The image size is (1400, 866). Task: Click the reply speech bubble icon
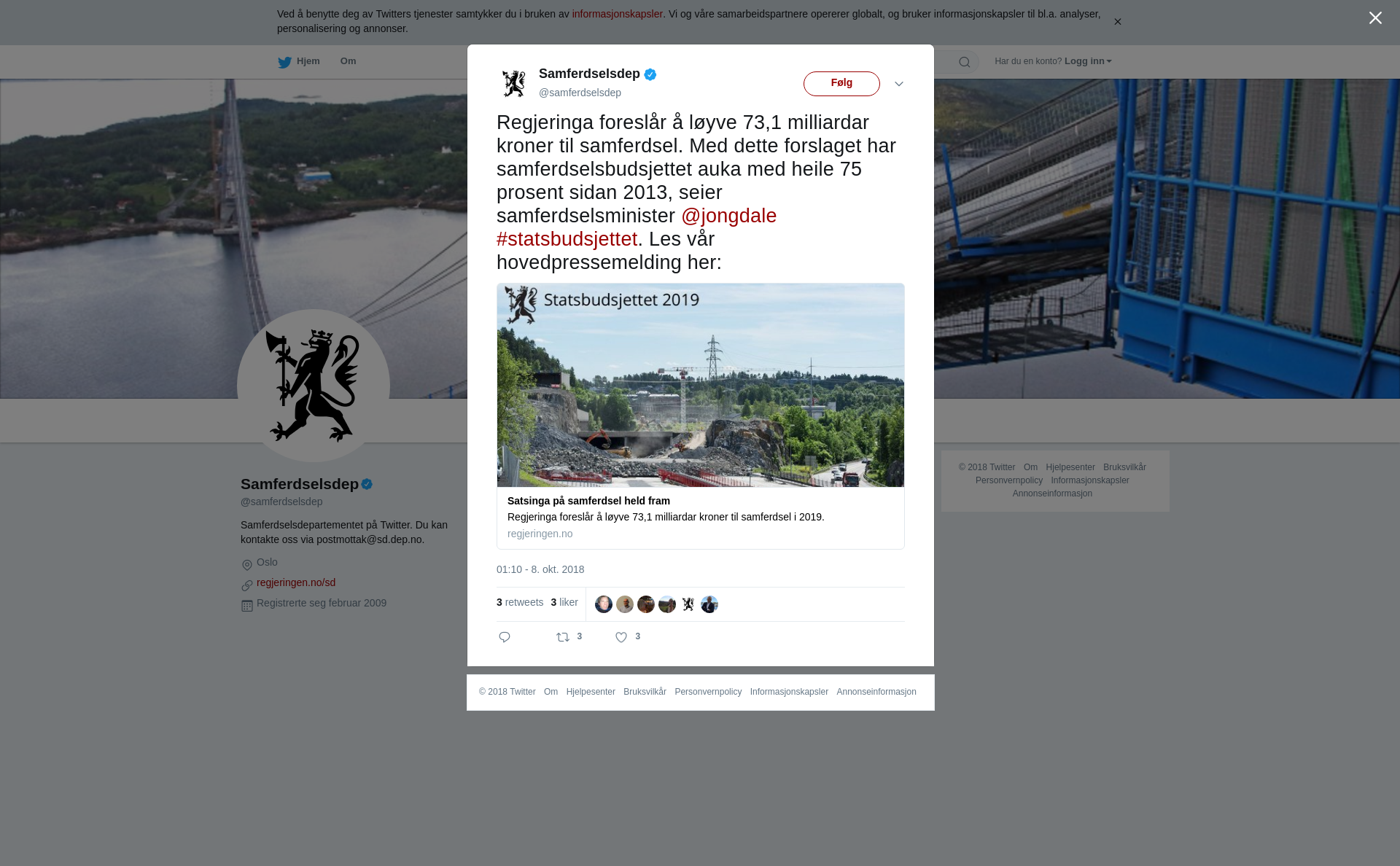(505, 637)
